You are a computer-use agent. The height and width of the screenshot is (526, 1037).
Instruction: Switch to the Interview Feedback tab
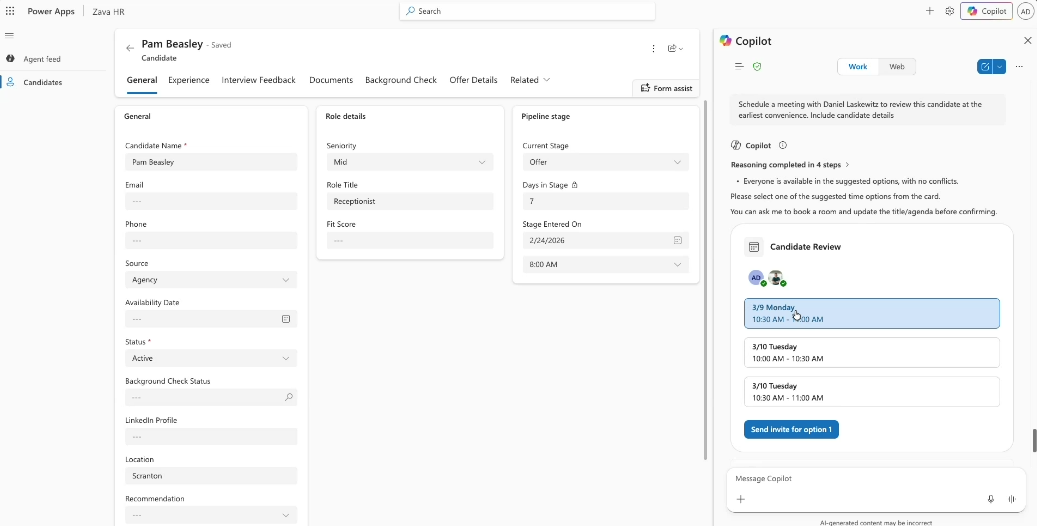coord(258,80)
